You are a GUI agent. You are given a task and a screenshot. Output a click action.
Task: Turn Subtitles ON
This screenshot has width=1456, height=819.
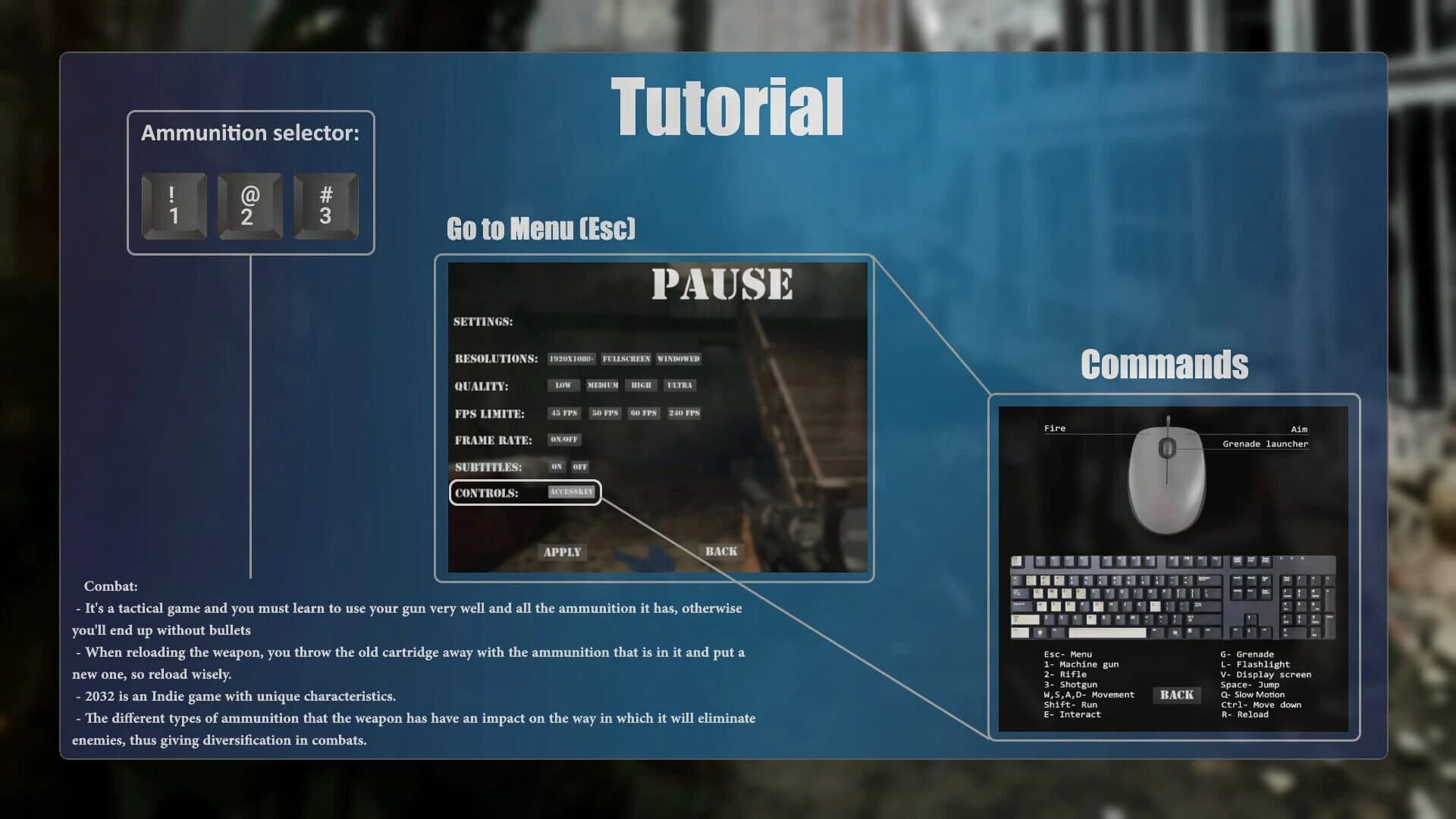click(x=559, y=467)
